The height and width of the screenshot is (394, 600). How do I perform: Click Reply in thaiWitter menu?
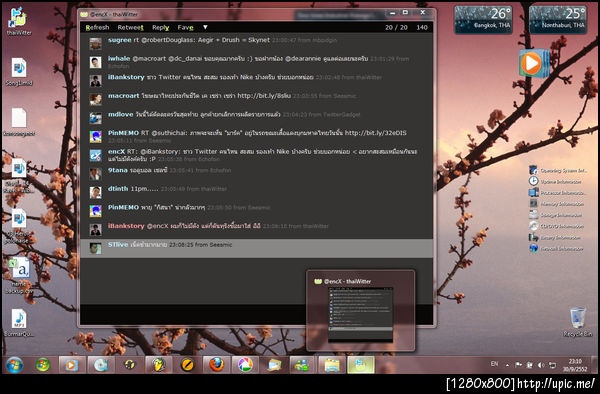pyautogui.click(x=160, y=28)
